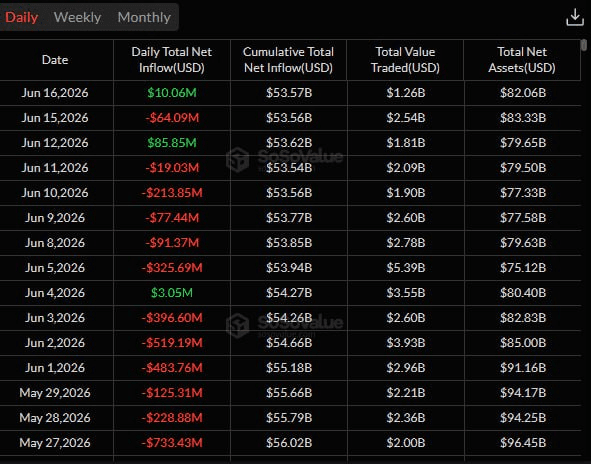Viewport: 591px width, 464px height.
Task: Select the May 27,2026 date cell
Action: tap(55, 443)
